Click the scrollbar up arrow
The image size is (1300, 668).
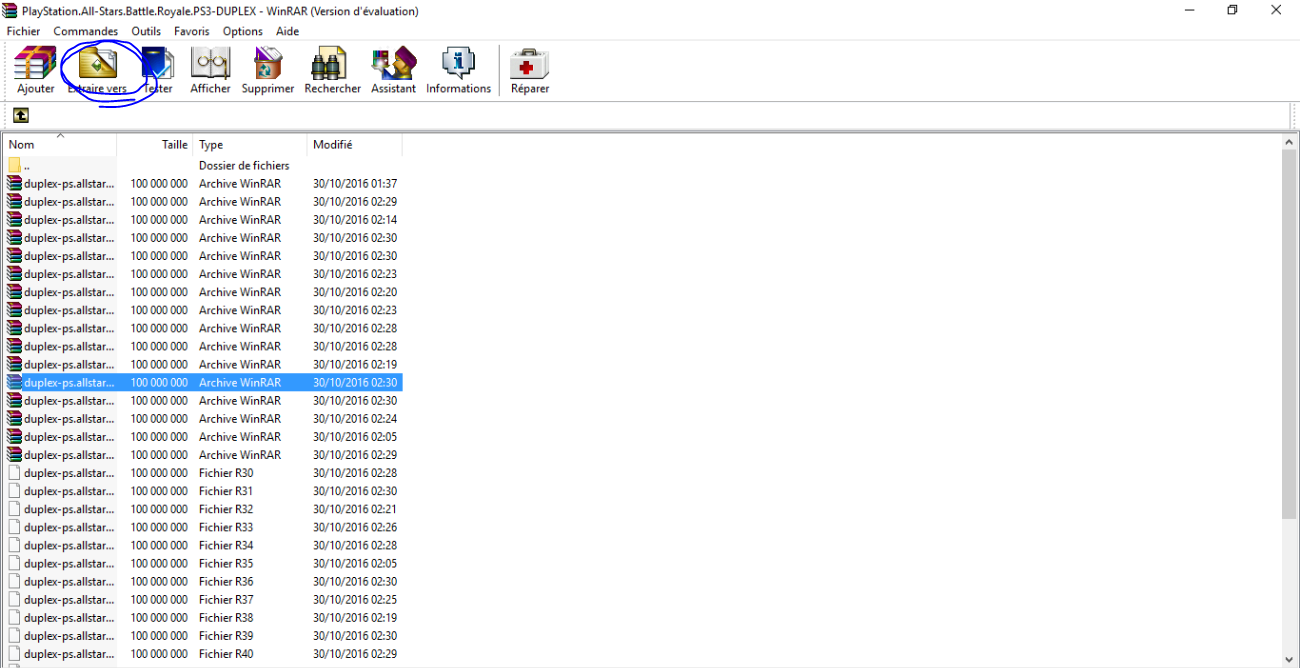(x=1290, y=143)
